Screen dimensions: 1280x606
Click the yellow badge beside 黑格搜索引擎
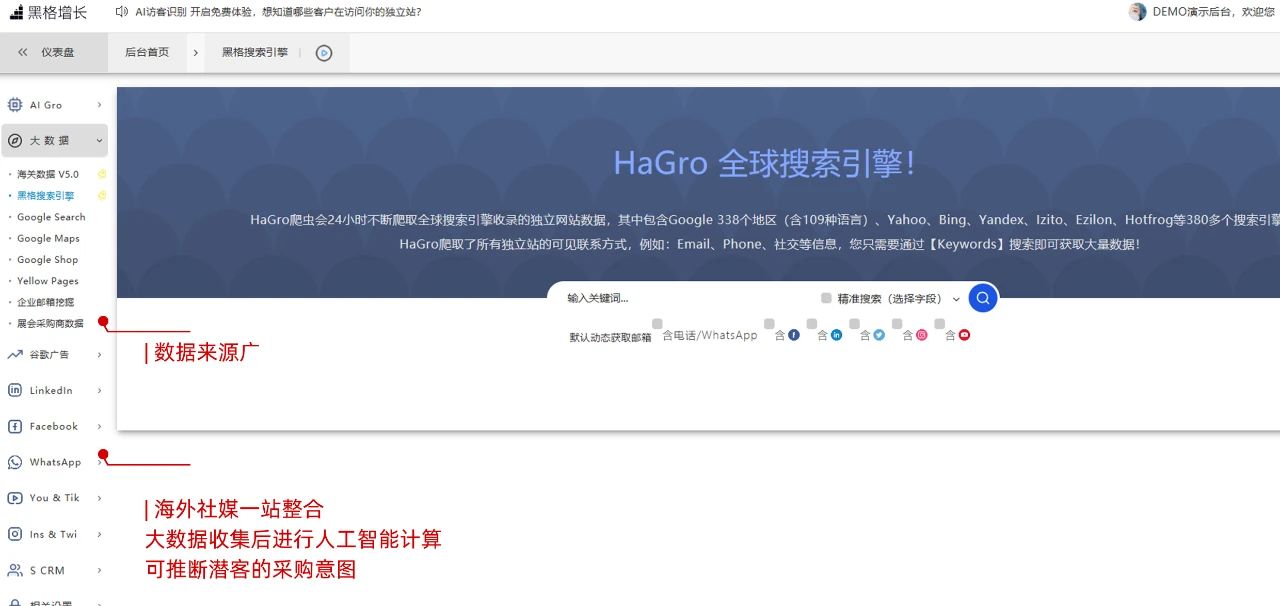101,196
